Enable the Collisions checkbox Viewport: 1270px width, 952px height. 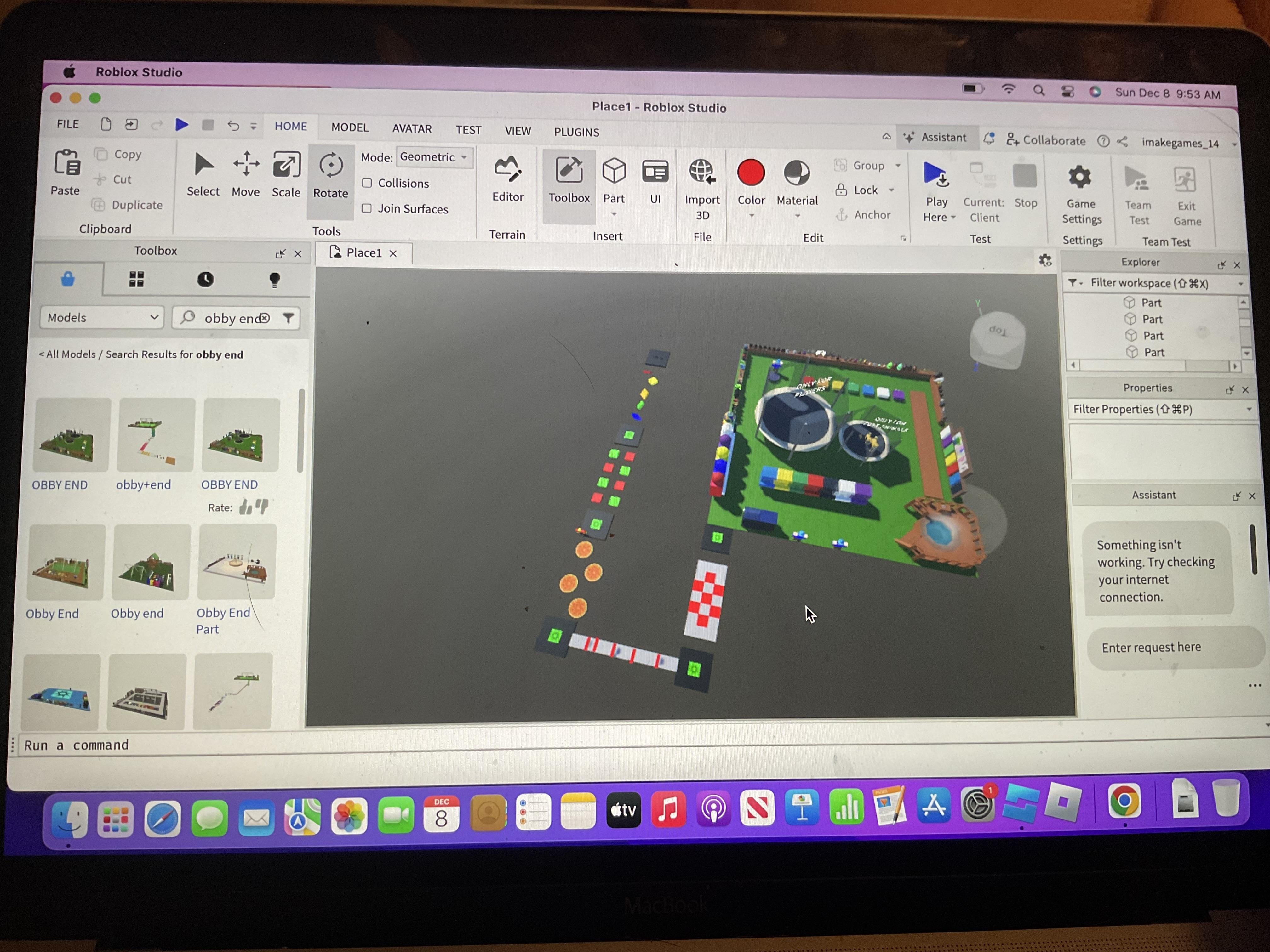(x=367, y=183)
